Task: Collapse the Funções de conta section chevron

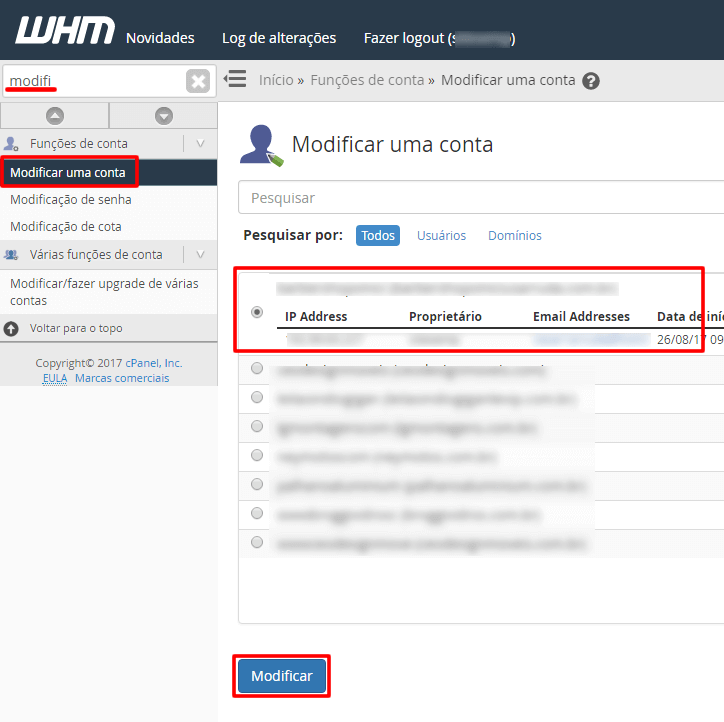Action: [x=200, y=144]
